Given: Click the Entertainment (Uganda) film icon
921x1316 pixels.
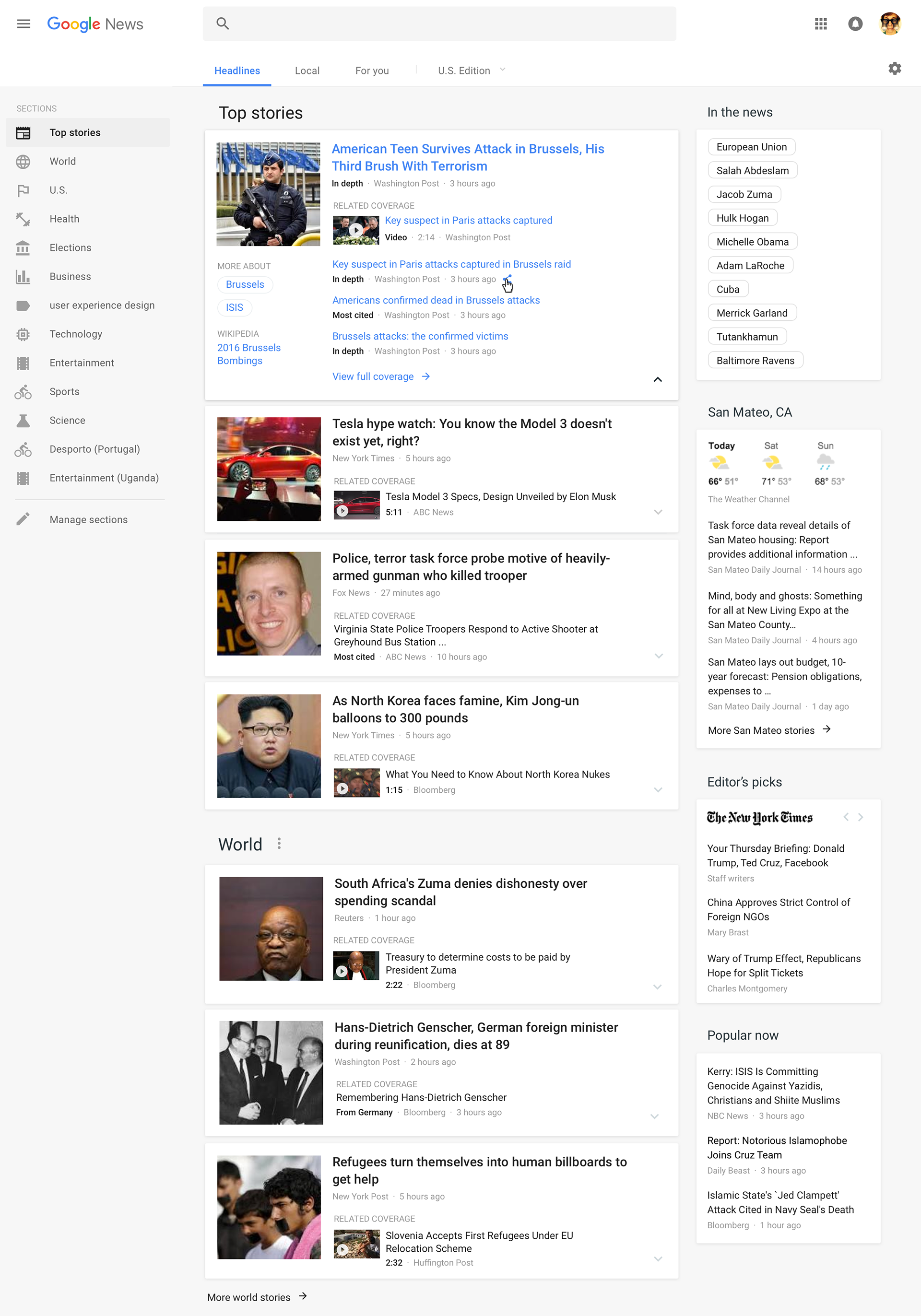Looking at the screenshot, I should (23, 478).
